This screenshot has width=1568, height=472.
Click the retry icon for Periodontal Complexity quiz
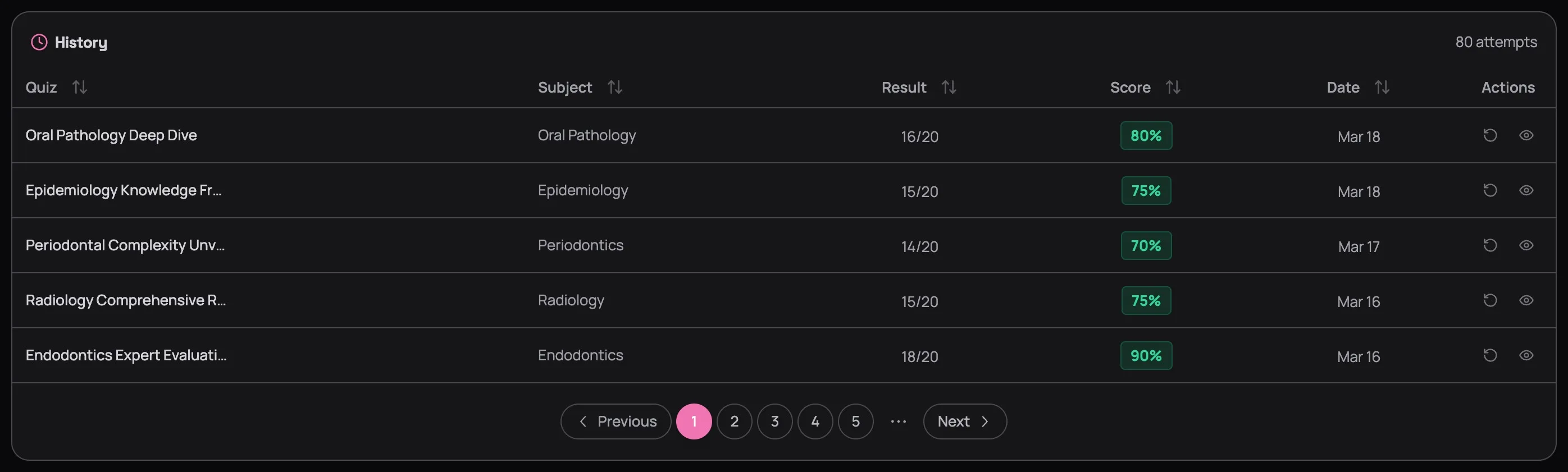1489,245
